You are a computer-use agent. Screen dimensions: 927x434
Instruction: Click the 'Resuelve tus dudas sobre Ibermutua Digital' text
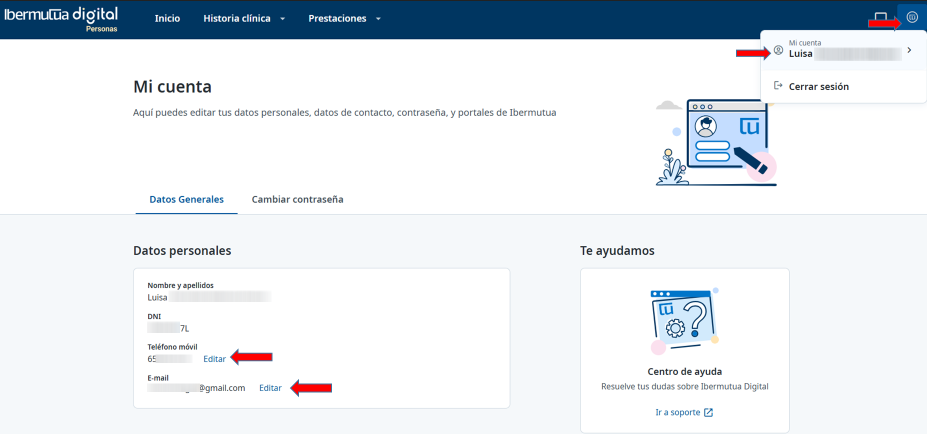pyautogui.click(x=685, y=387)
